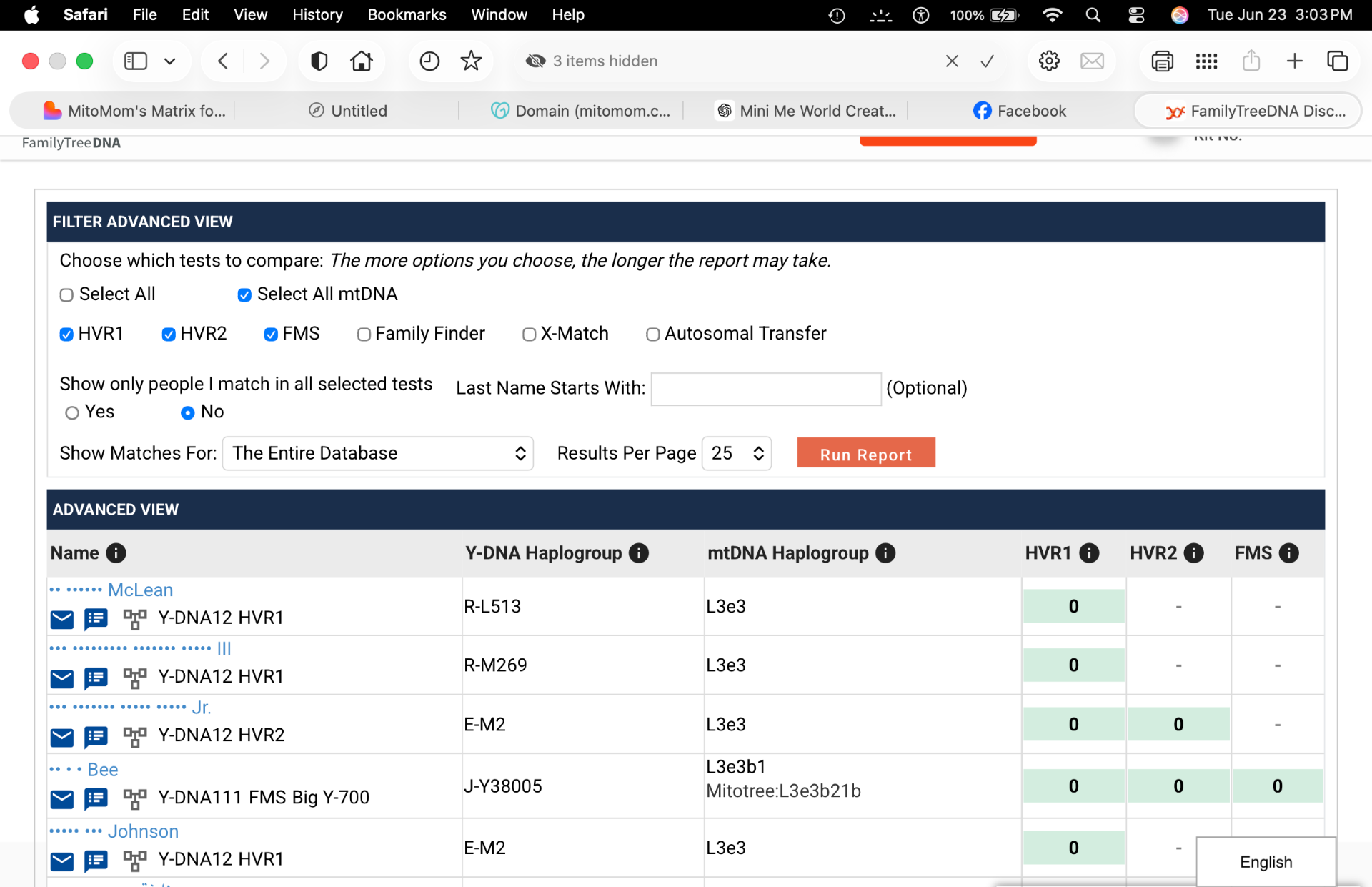
Task: Open a new Safari tab
Action: tap(1294, 61)
